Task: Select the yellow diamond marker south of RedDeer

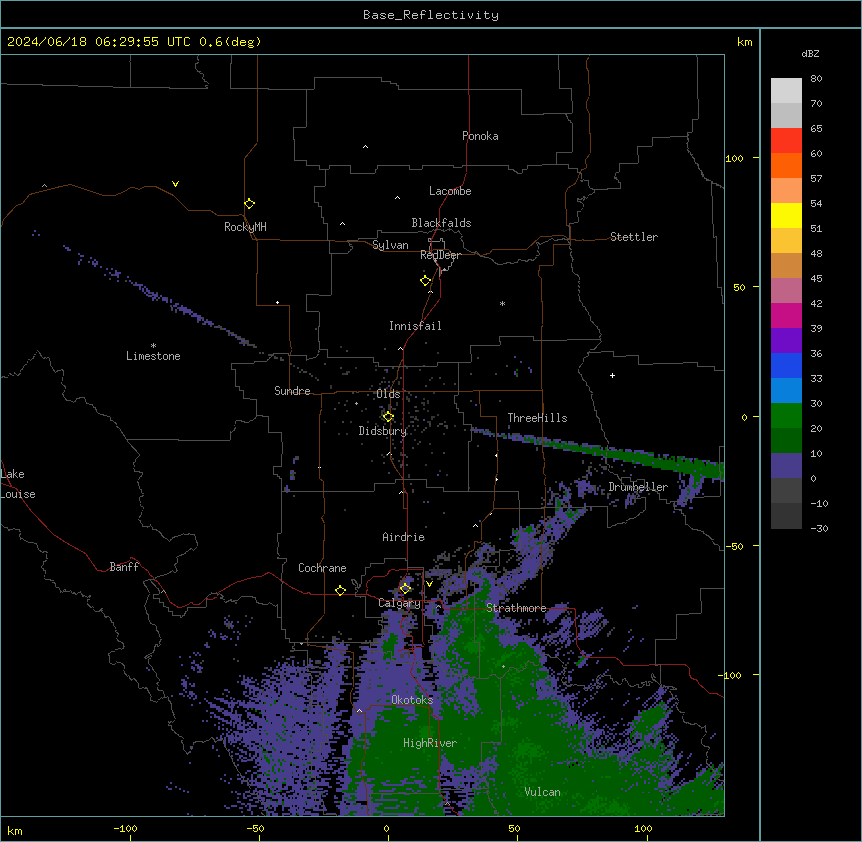Action: (x=425, y=281)
